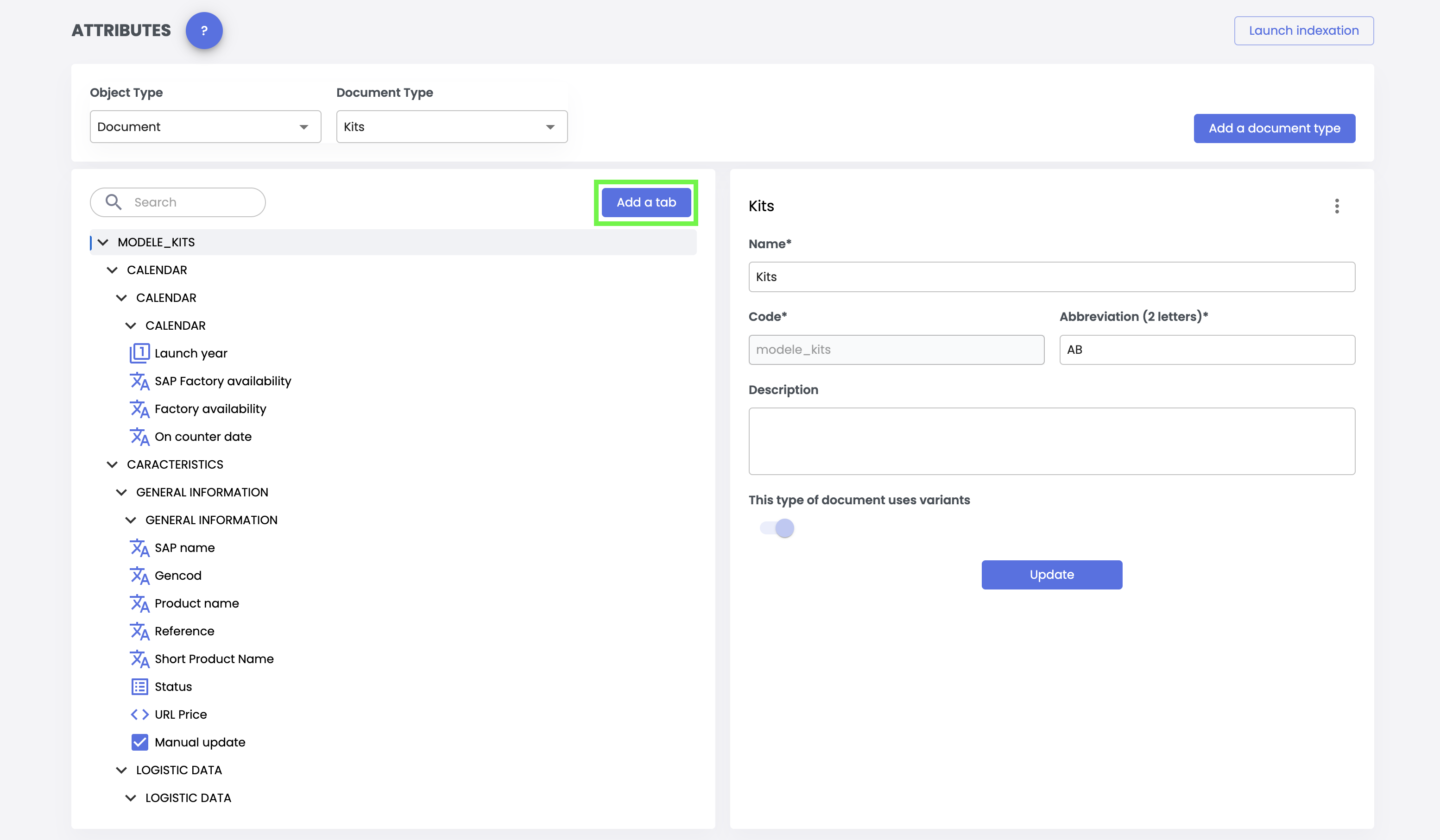This screenshot has height=840, width=1440.
Task: Open the Kits three-dot options menu
Action: pyautogui.click(x=1337, y=206)
